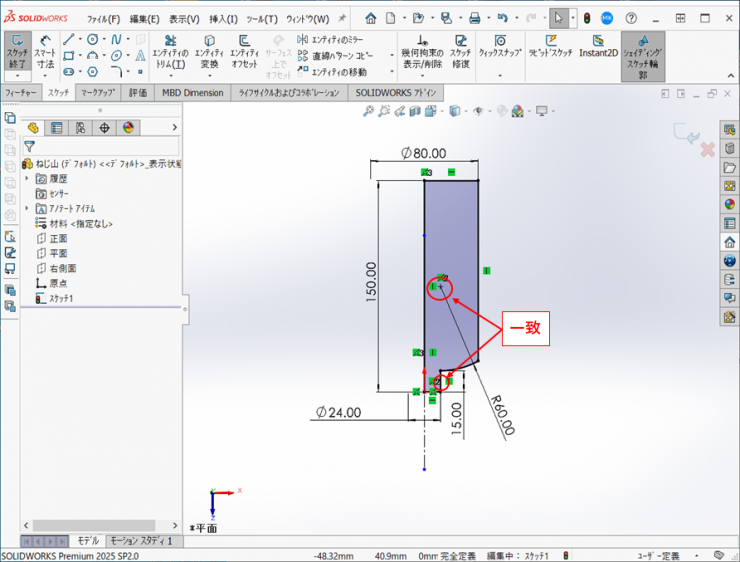
Task: Open the クイックスナップ dropdown arrow
Action: pyautogui.click(x=499, y=74)
